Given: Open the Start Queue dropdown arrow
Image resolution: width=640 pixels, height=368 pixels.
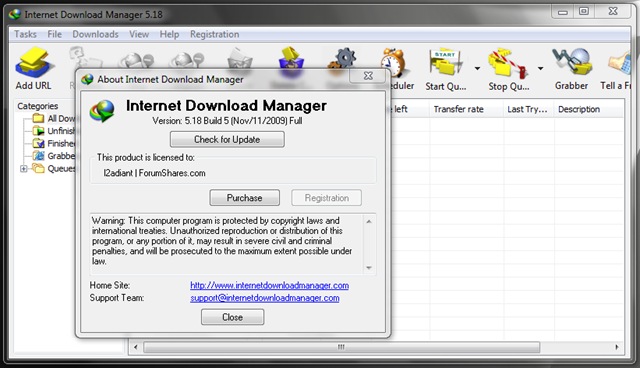Looking at the screenshot, I should (477, 68).
